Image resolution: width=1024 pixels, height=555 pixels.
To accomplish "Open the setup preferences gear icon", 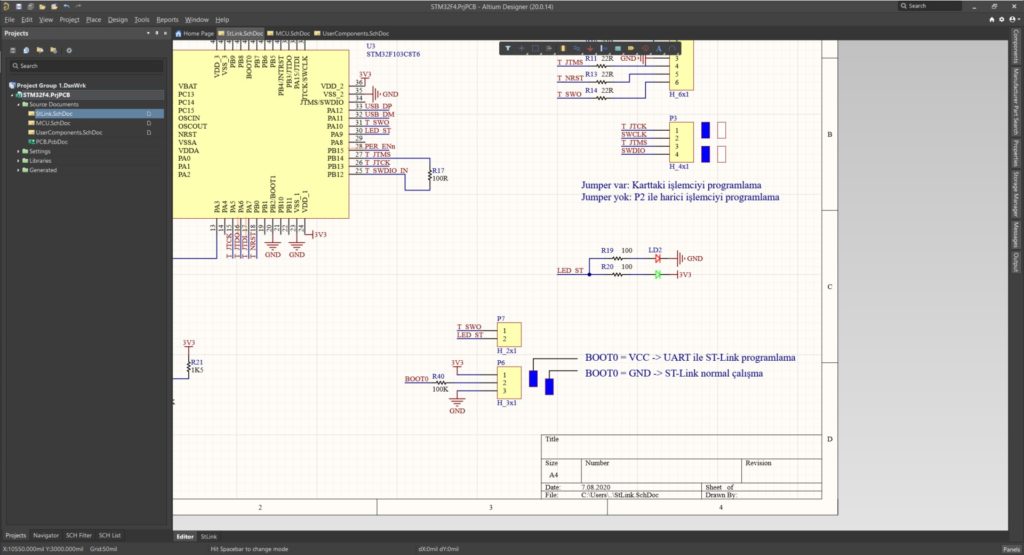I will [x=1002, y=20].
